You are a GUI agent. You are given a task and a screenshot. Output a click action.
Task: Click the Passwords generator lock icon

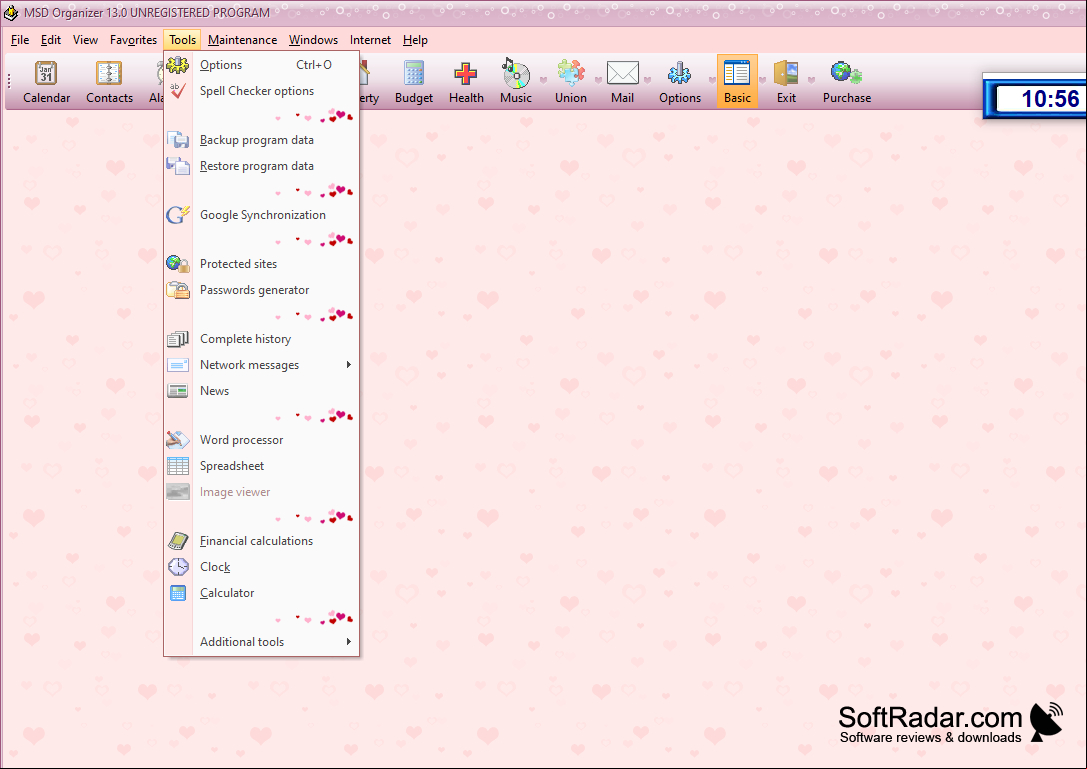pos(178,291)
